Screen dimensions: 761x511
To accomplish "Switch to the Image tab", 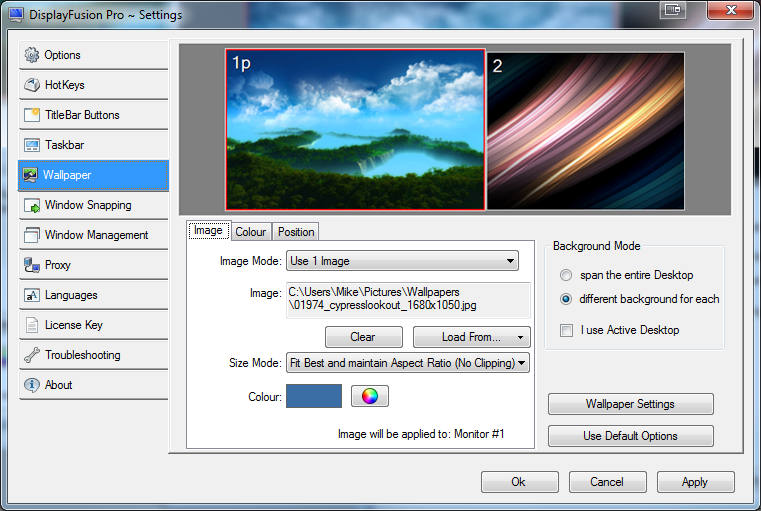I will click(x=208, y=231).
